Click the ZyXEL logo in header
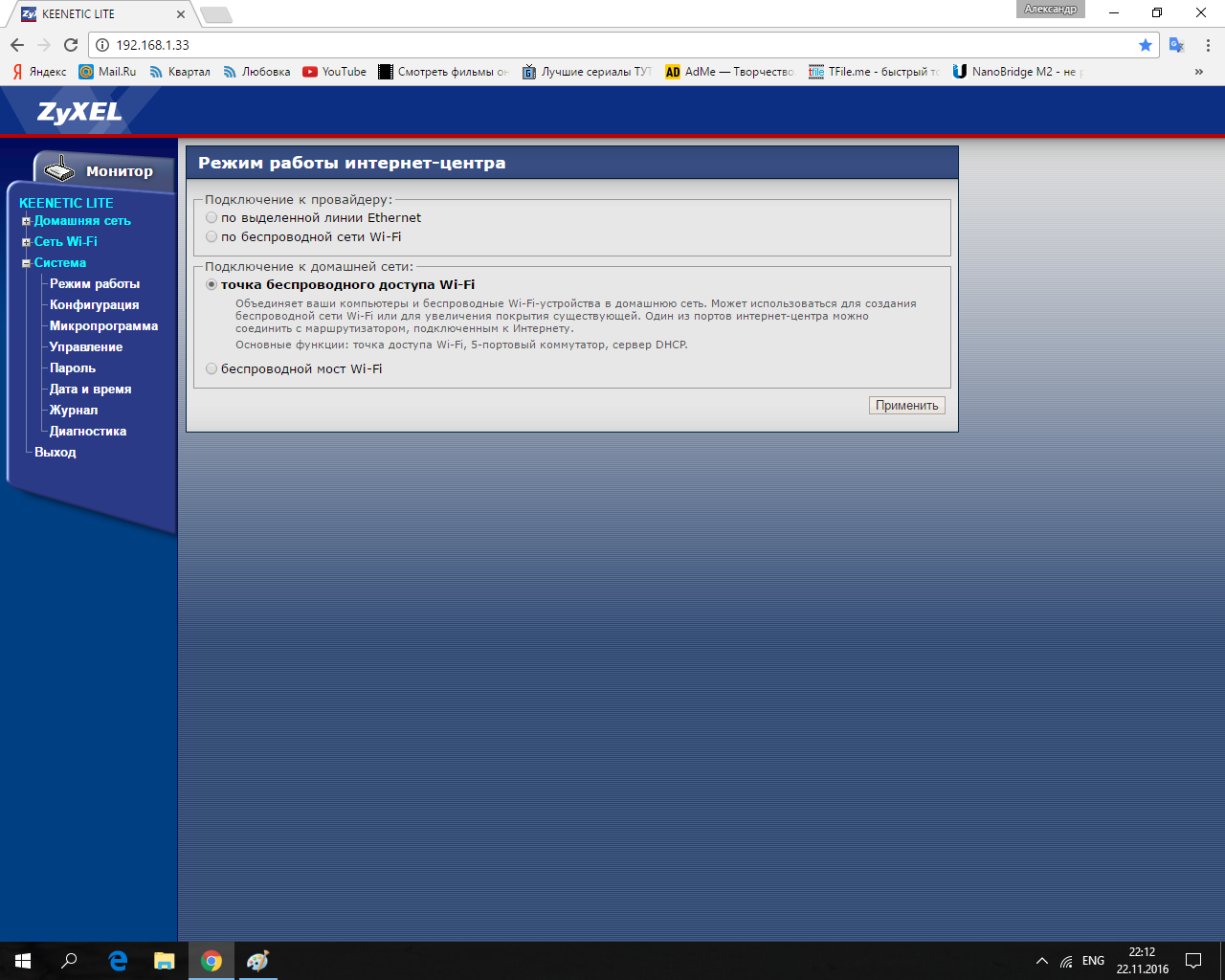The width and height of the screenshot is (1225, 980). (x=79, y=112)
